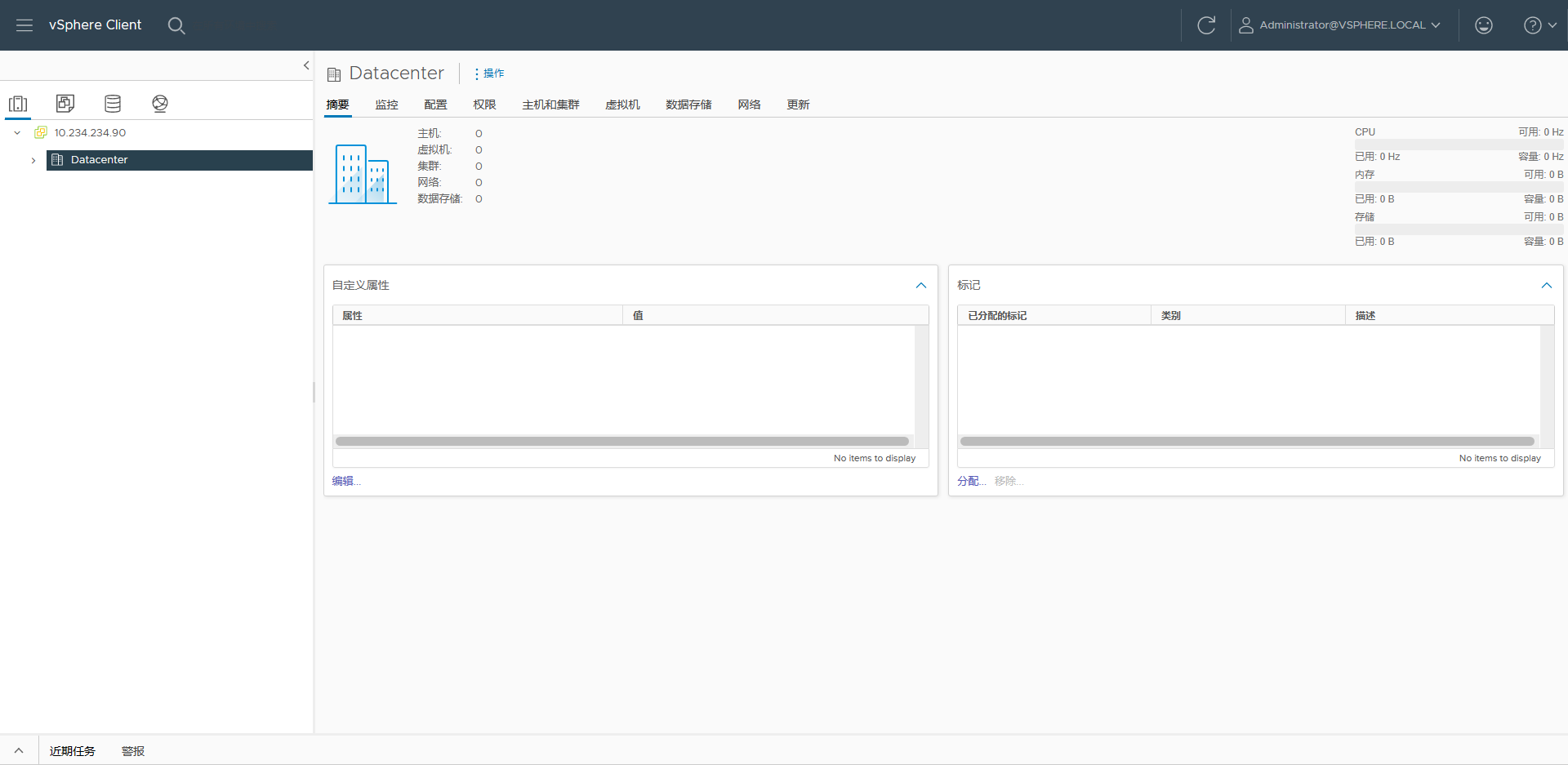Click the global search magnifier icon
This screenshot has width=1568, height=765.
[176, 25]
